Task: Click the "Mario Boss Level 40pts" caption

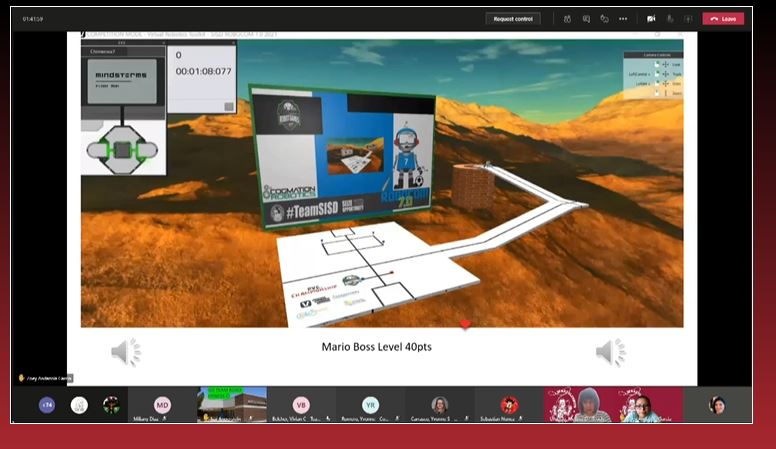Action: click(377, 347)
